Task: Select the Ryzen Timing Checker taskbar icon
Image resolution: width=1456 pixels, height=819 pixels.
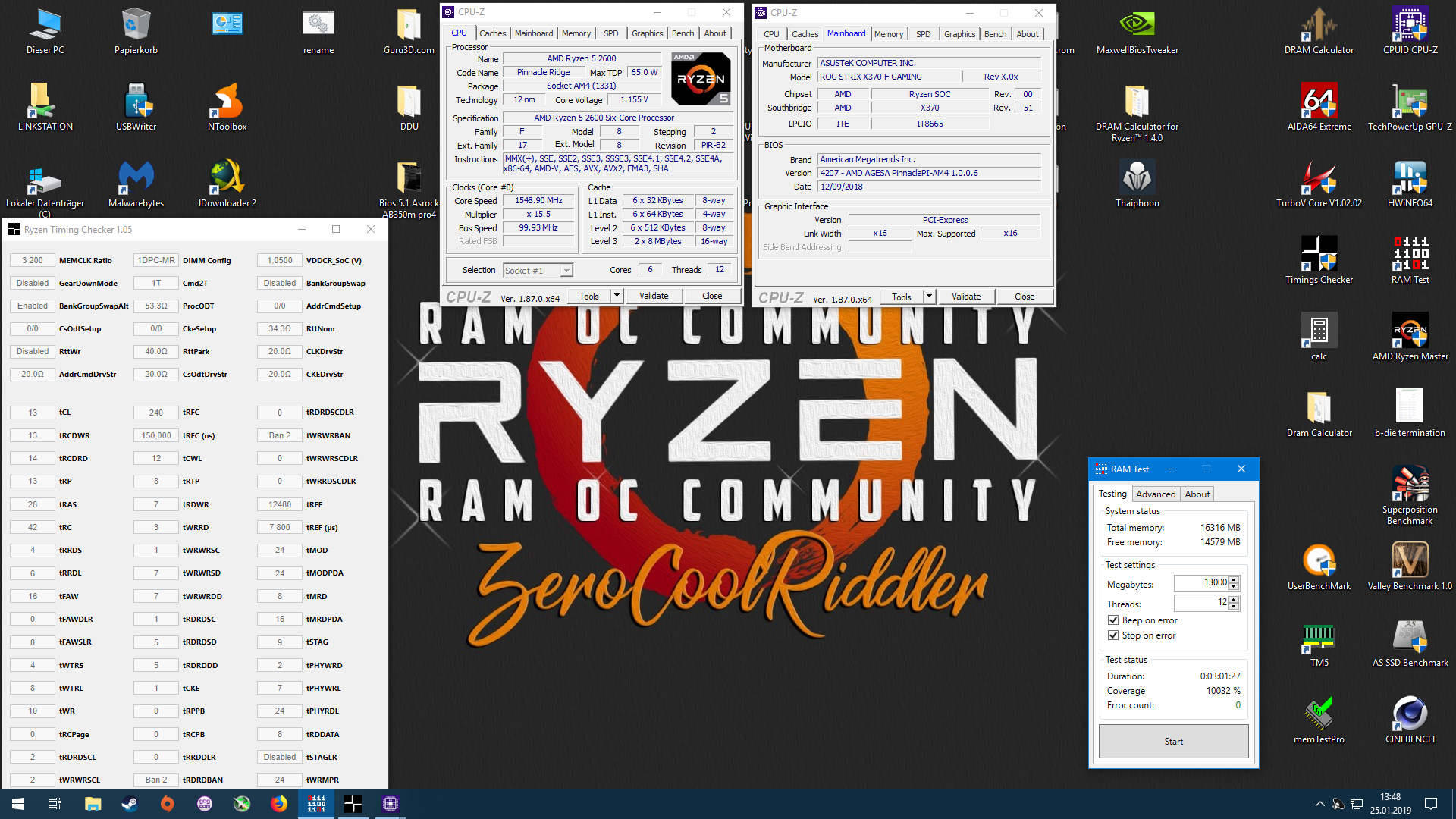Action: pyautogui.click(x=316, y=803)
